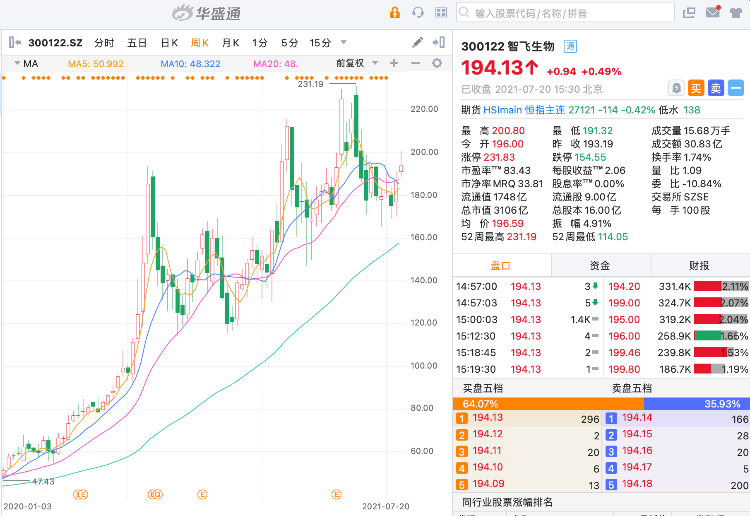Image resolution: width=750 pixels, height=516 pixels.
Task: Click the orange 买 buy button
Action: (x=696, y=88)
